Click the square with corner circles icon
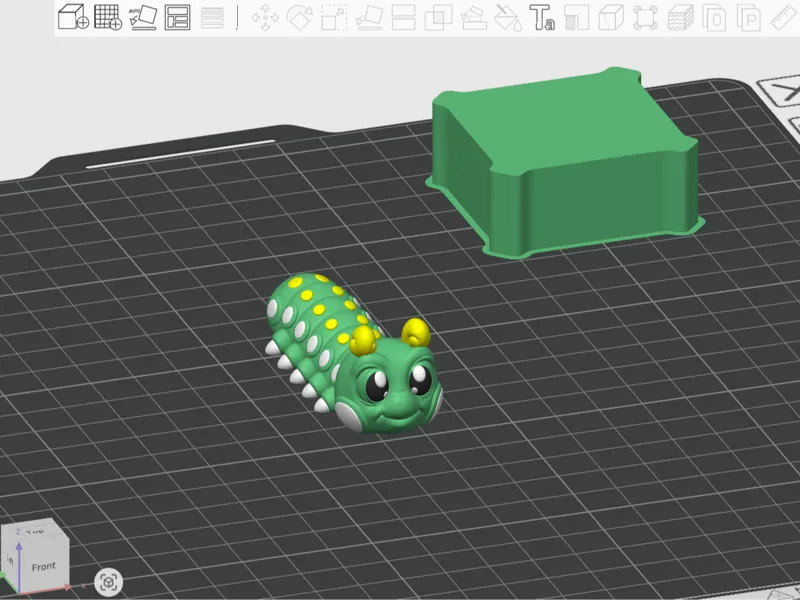Screen dimensions: 800x600 point(645,17)
